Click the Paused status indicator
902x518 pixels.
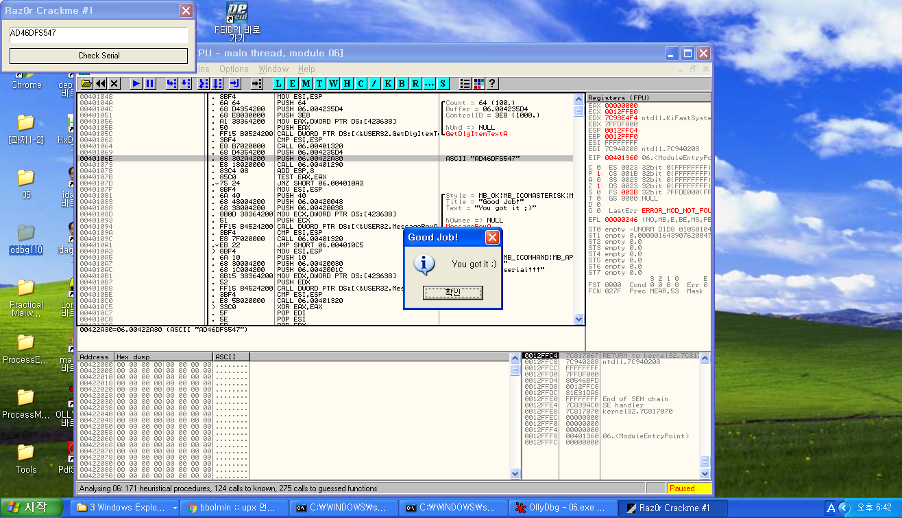click(x=688, y=488)
